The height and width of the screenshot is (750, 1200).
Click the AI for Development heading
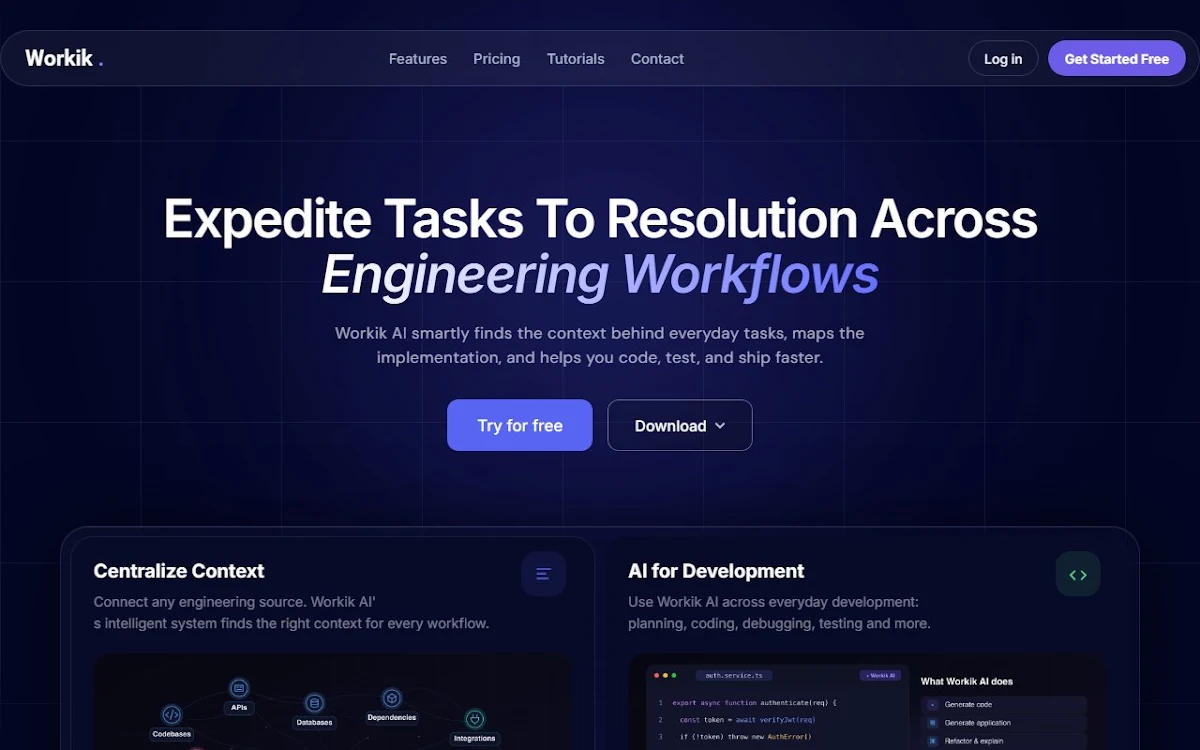click(x=716, y=571)
